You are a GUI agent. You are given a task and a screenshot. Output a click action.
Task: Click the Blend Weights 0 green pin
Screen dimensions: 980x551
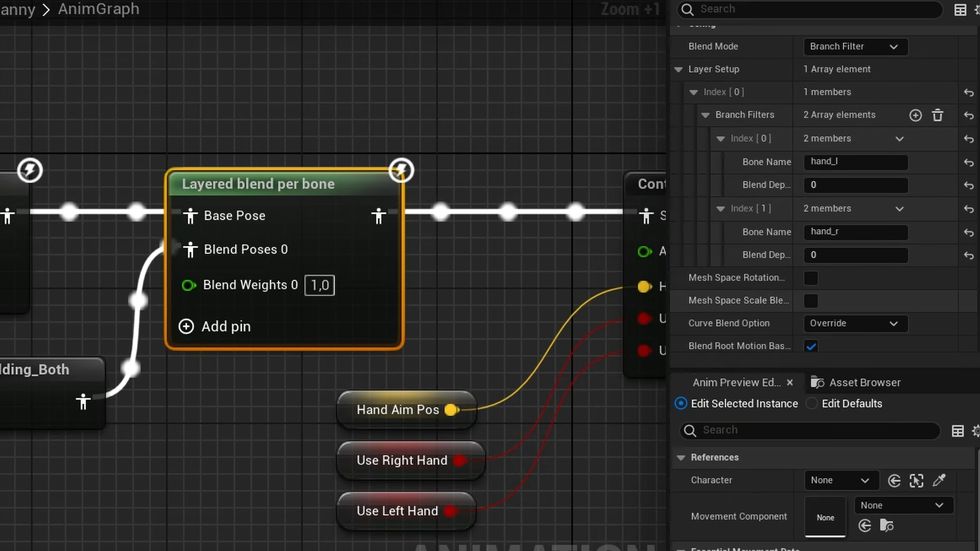188,285
